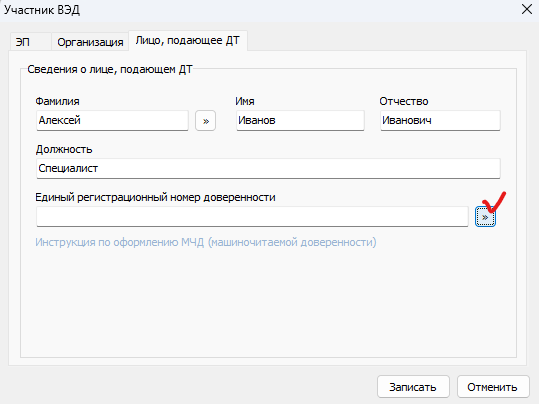Screen dimensions: 539x404
Task: Focus the Фамилия field containing Алексей
Action: pos(112,120)
